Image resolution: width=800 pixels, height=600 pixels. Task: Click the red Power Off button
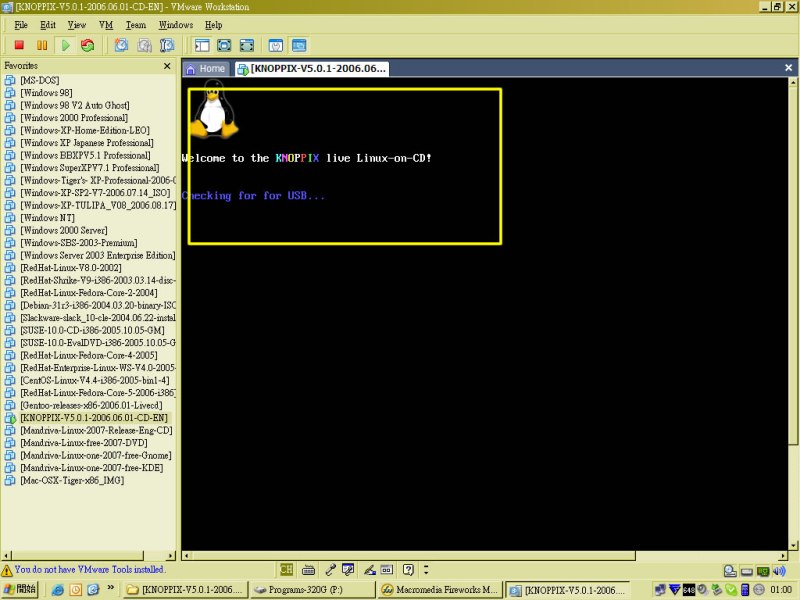(19, 45)
